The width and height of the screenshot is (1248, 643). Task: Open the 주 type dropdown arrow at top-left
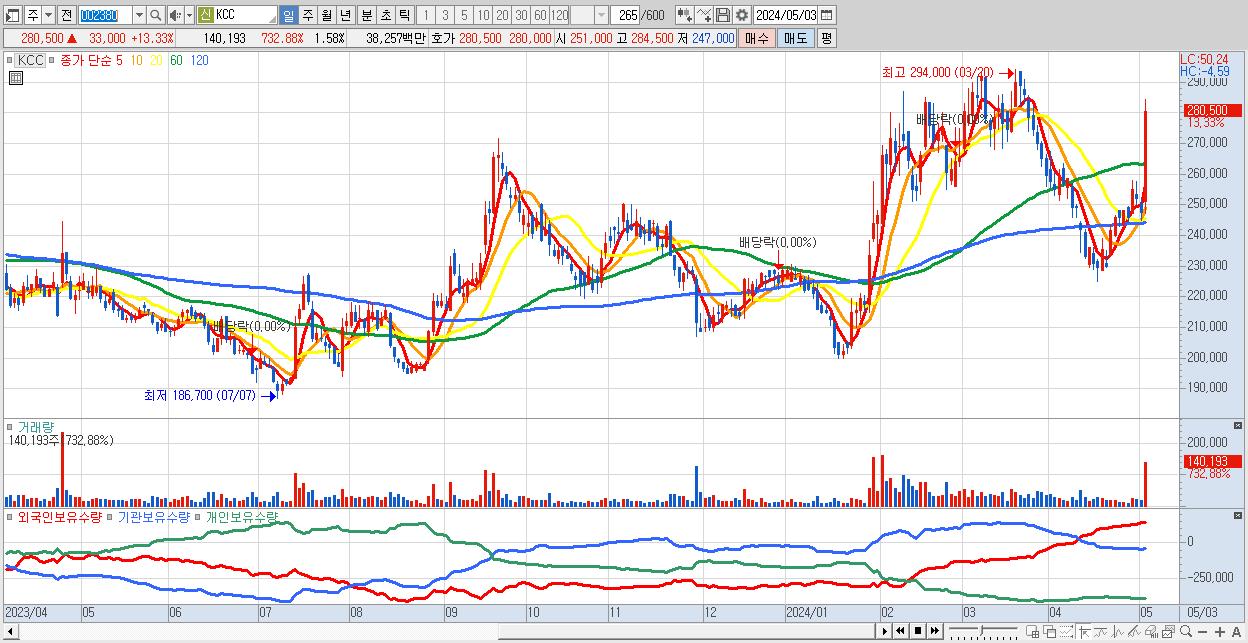pos(49,15)
